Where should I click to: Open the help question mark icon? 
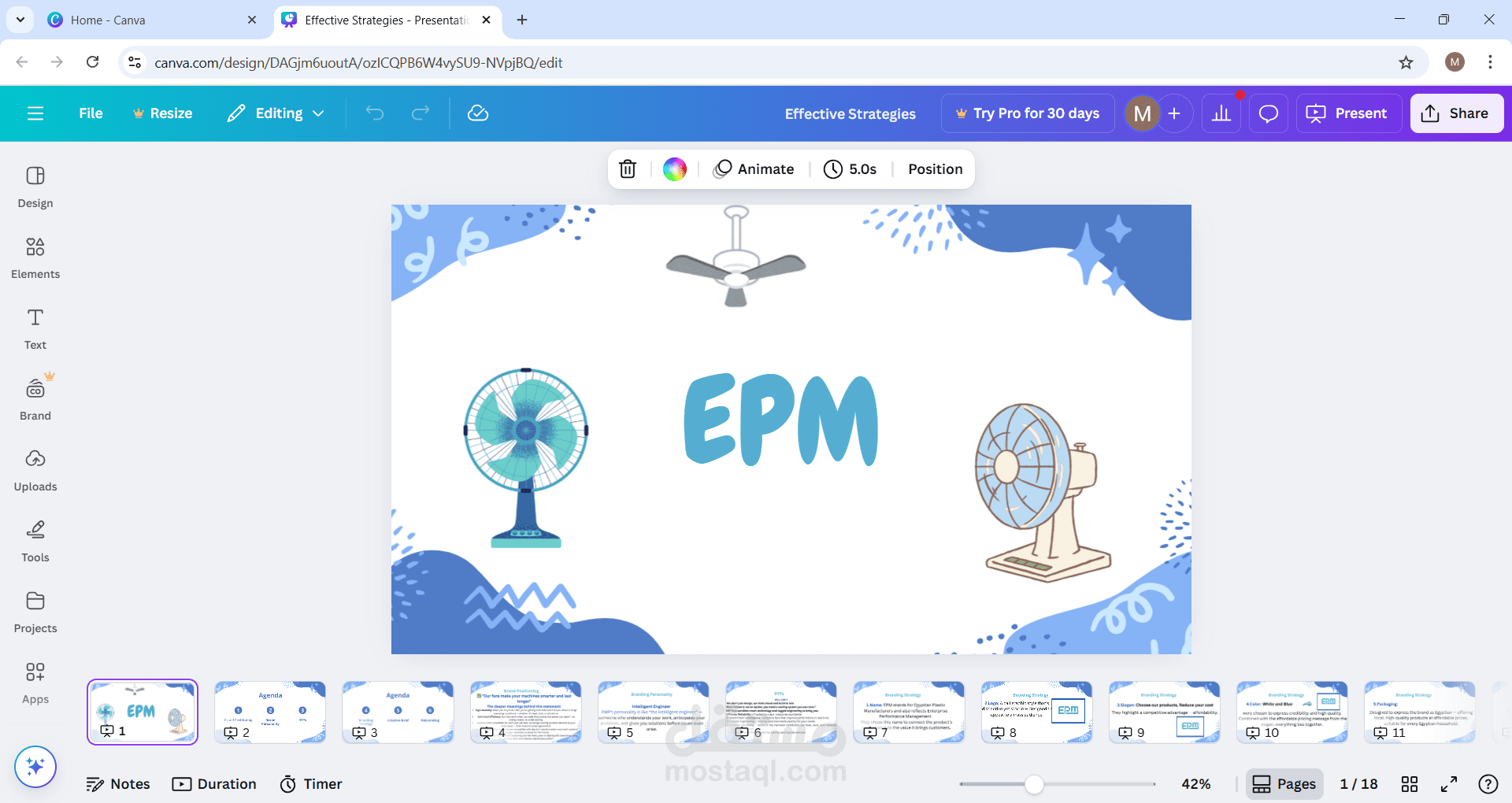(1488, 784)
